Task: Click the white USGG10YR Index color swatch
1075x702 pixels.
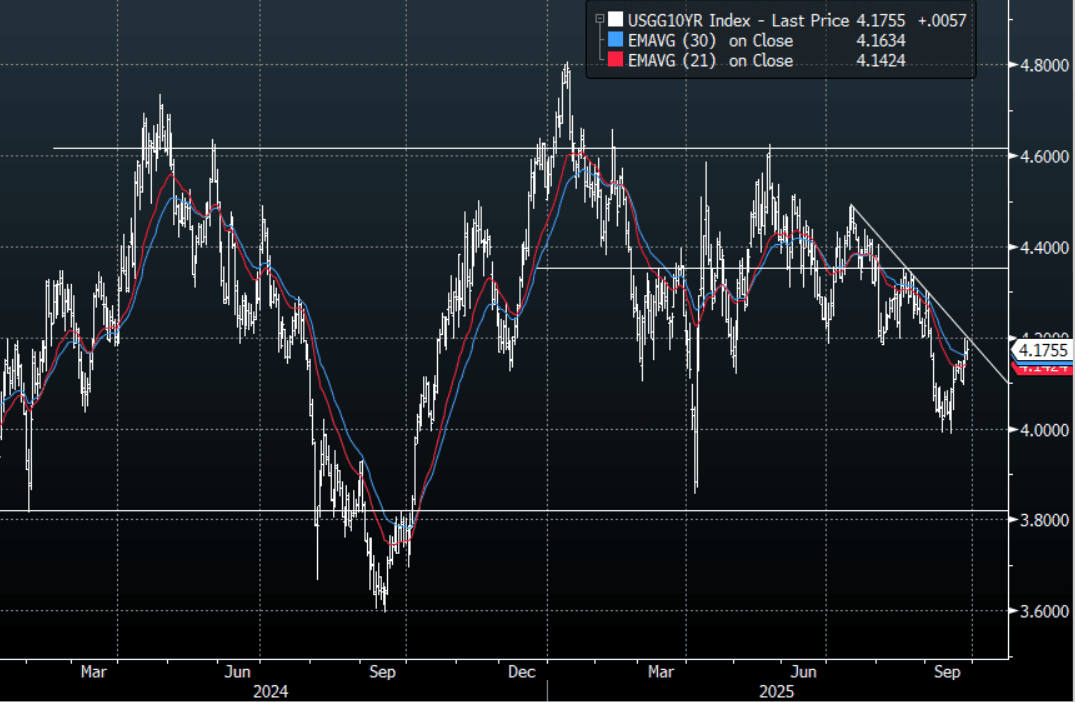Action: point(615,20)
